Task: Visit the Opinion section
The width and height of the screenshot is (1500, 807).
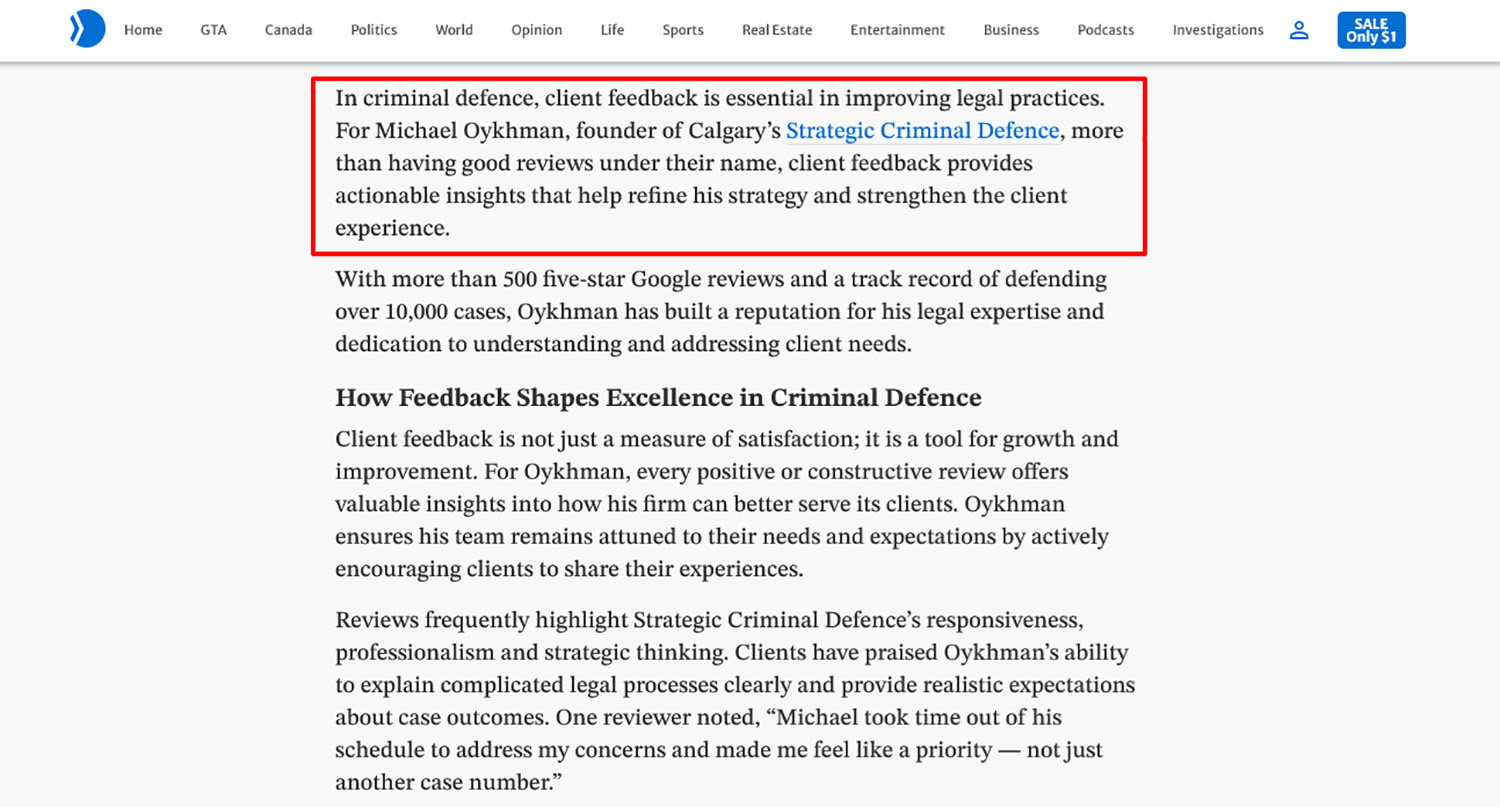Action: tap(536, 30)
